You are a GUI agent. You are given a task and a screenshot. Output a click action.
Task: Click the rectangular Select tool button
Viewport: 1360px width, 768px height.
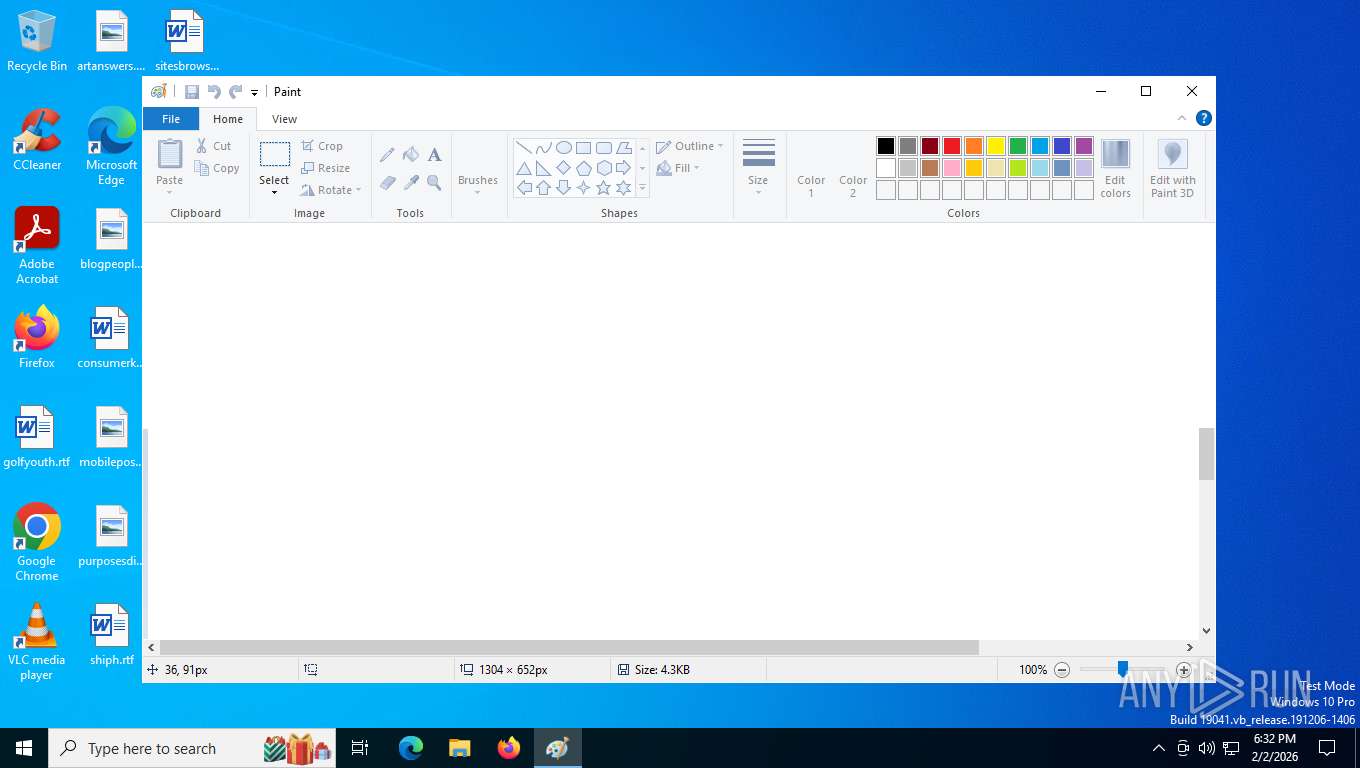tap(274, 155)
